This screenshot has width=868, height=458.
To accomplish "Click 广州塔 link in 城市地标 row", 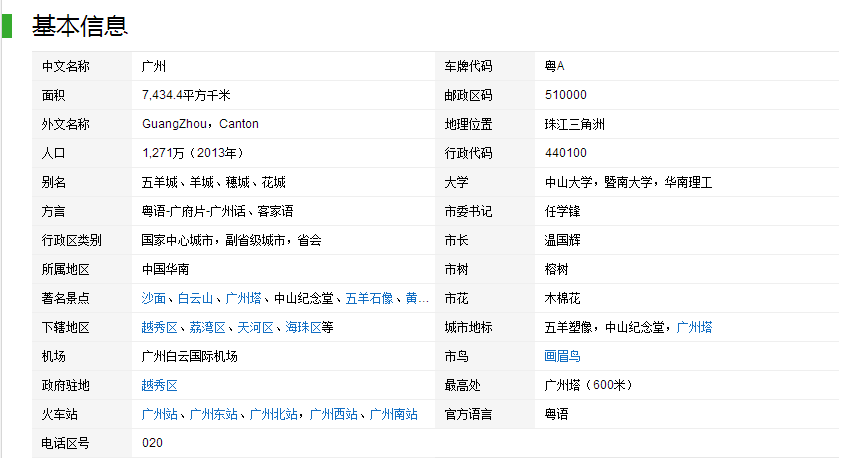I will (694, 327).
